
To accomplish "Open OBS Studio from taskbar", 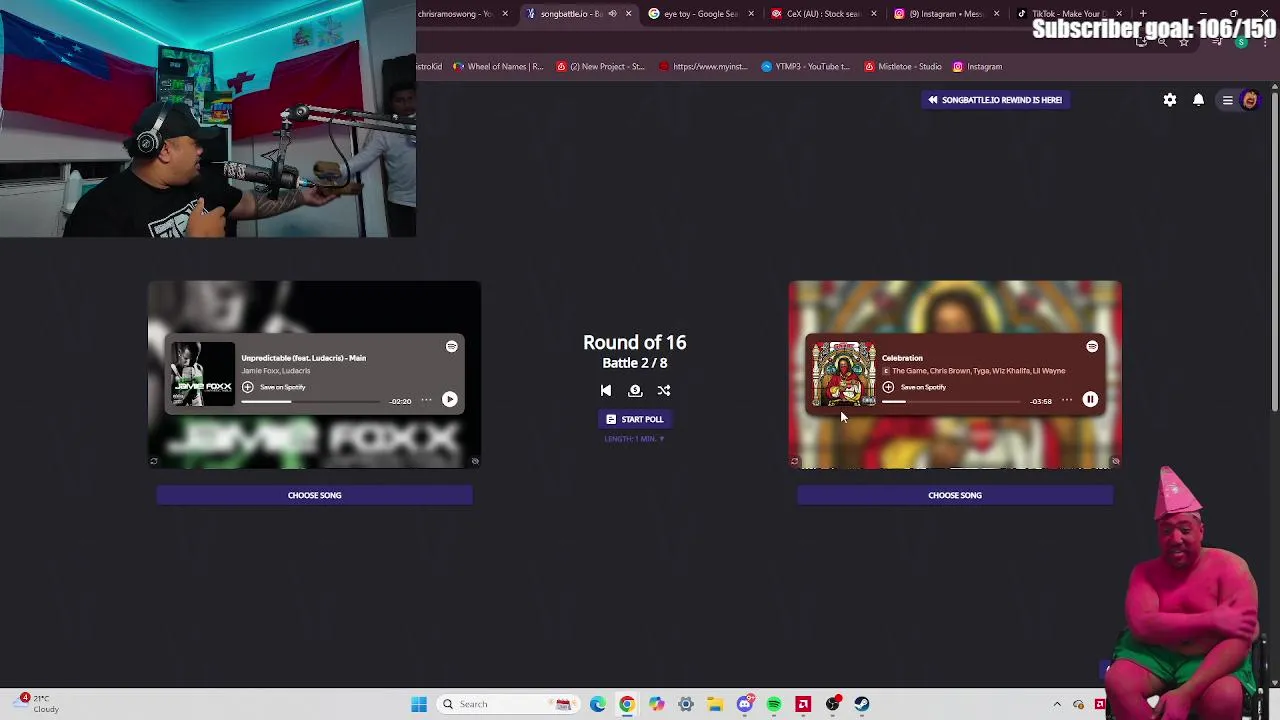I will (833, 704).
